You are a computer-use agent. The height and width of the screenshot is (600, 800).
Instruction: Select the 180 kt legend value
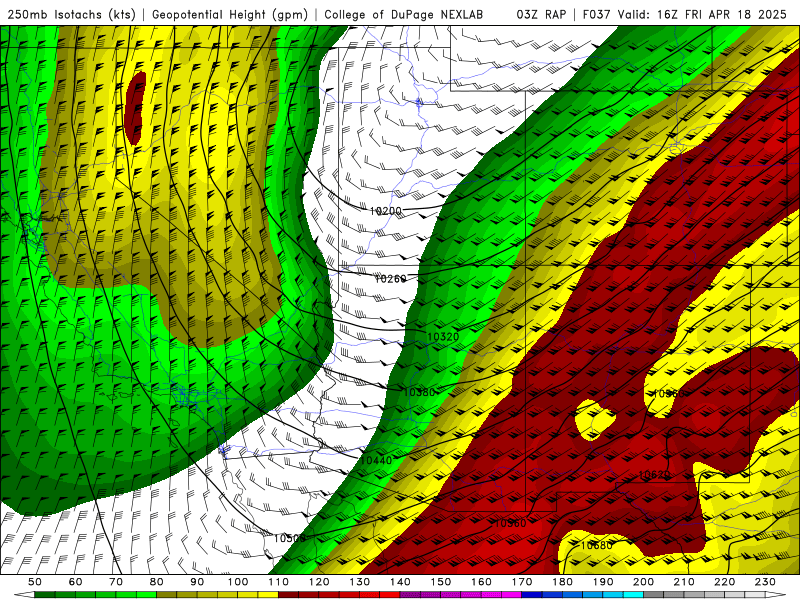click(x=562, y=582)
